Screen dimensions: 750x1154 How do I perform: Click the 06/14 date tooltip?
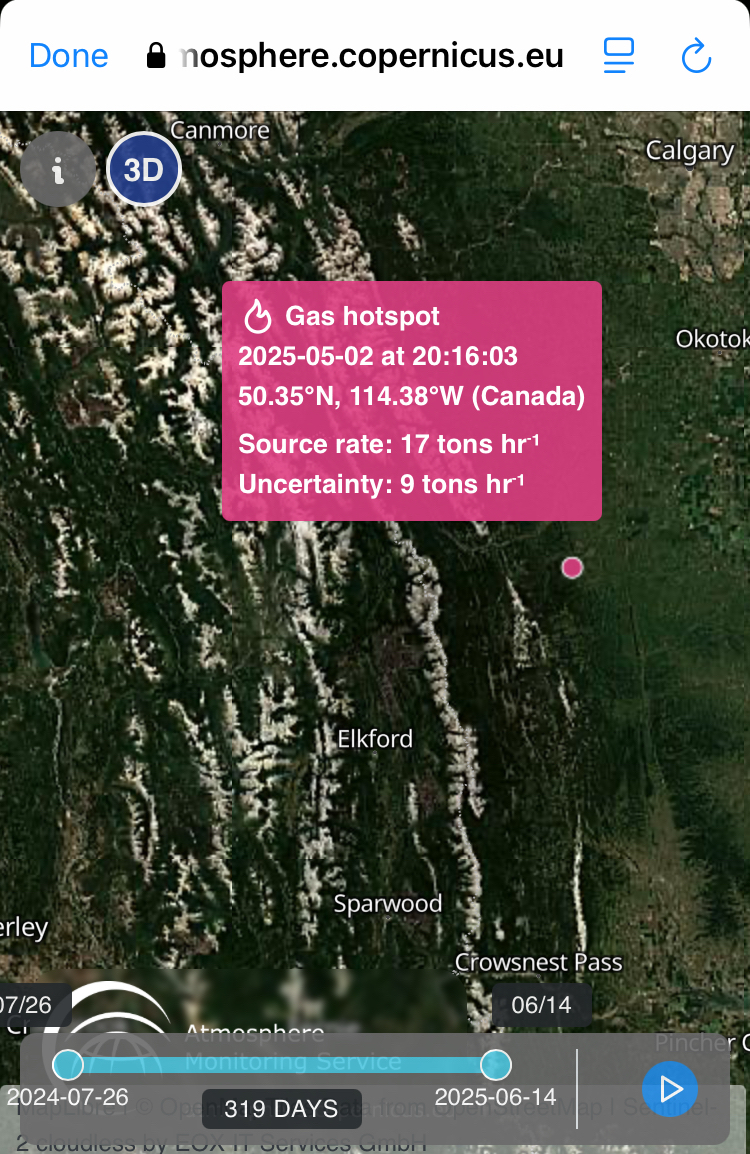click(541, 1005)
